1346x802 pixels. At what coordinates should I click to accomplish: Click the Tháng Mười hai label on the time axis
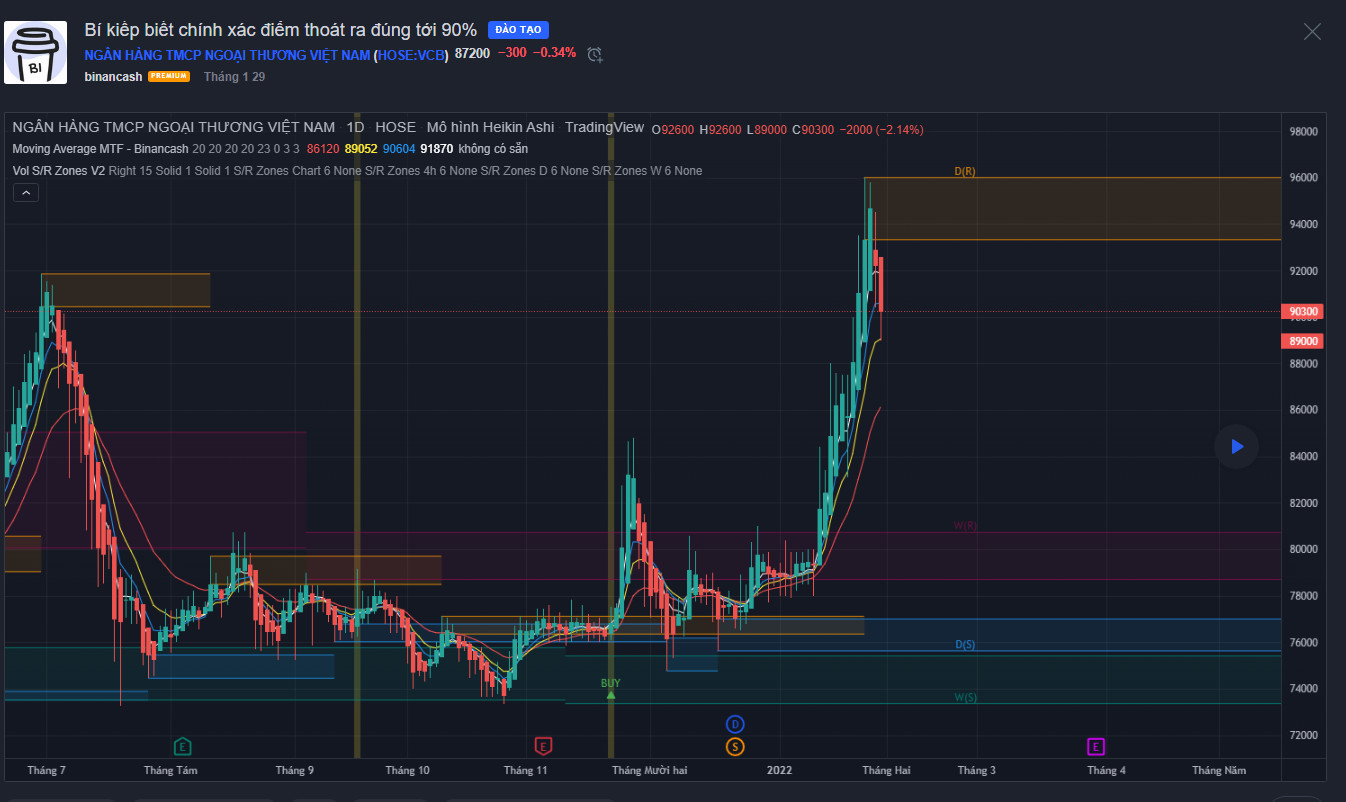tap(649, 771)
